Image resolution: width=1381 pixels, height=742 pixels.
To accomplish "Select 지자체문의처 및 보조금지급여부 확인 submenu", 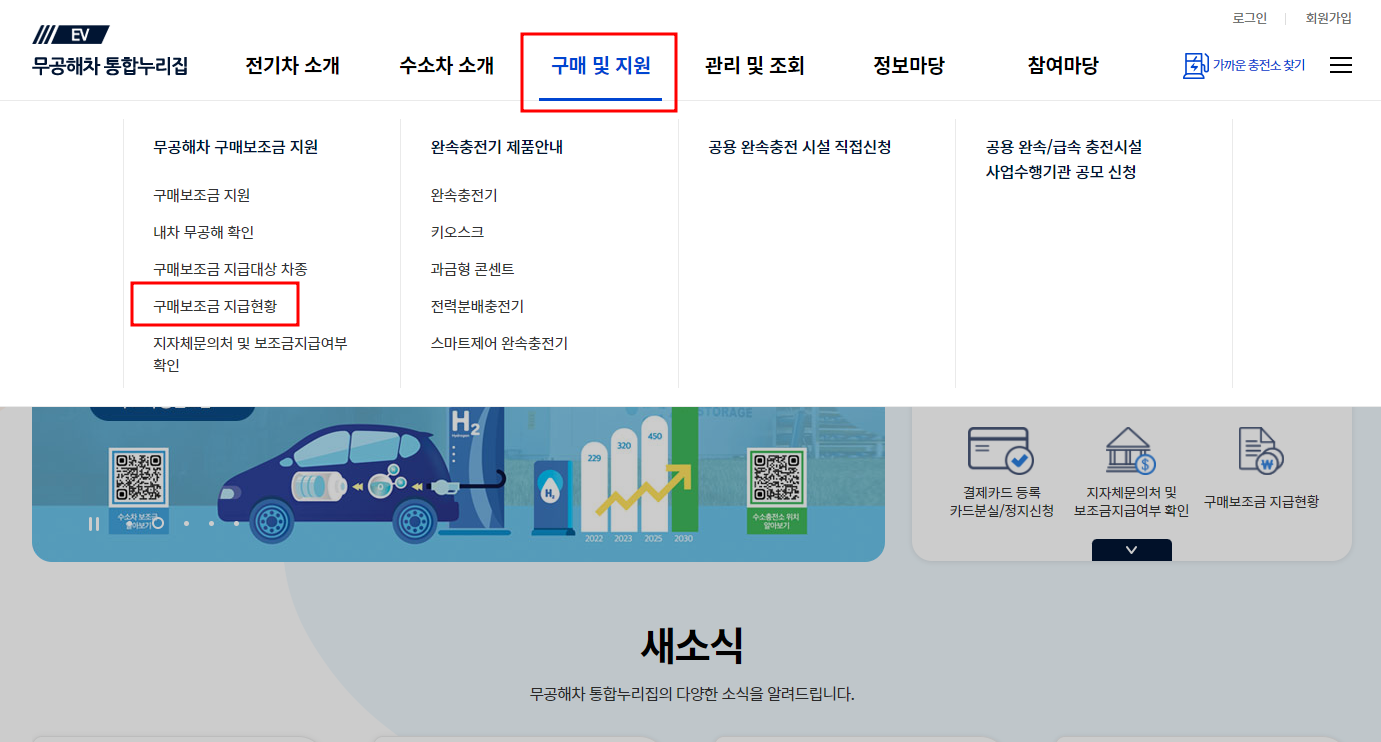I will pos(250,354).
